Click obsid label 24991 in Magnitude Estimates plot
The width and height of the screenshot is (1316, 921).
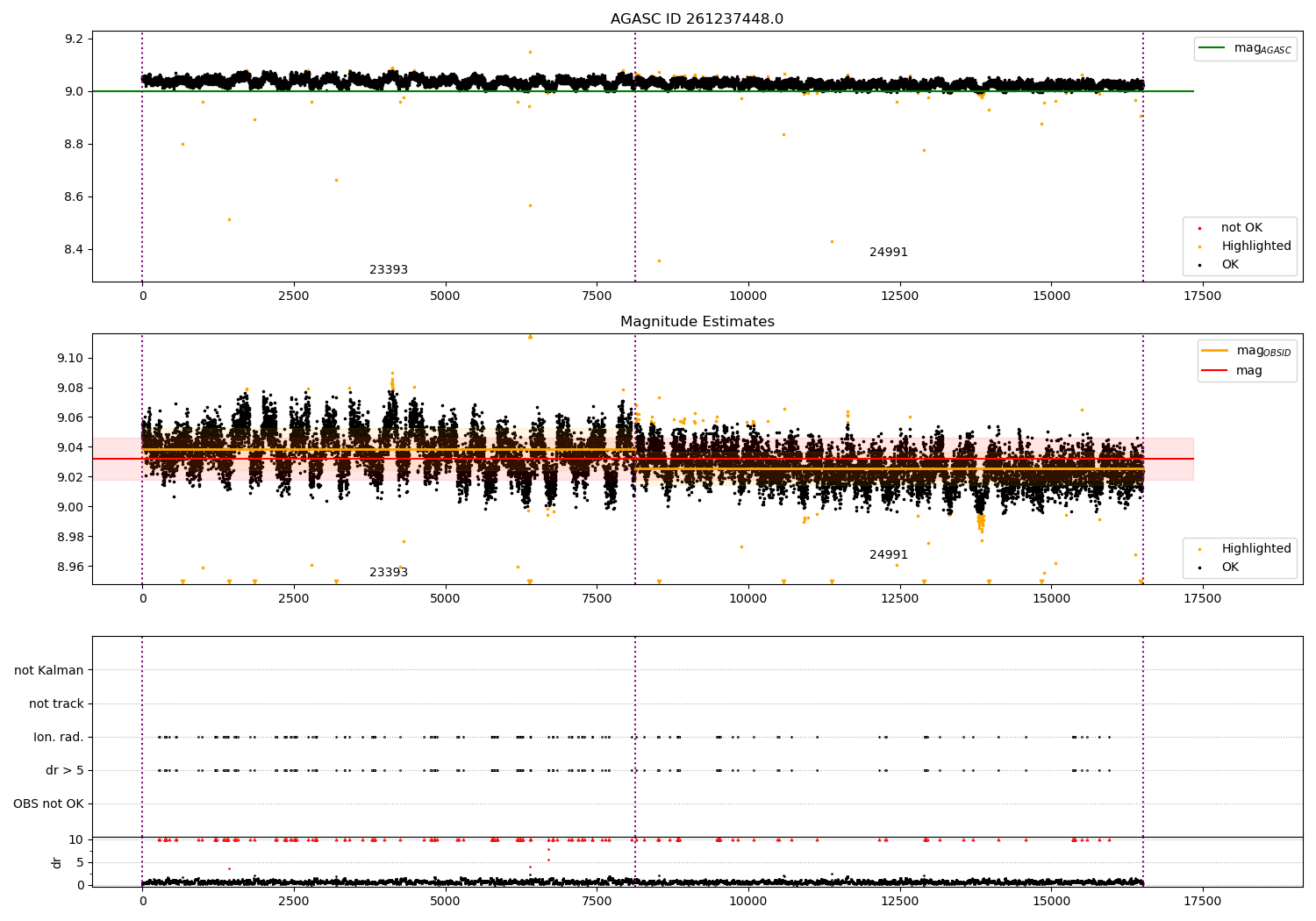point(889,555)
